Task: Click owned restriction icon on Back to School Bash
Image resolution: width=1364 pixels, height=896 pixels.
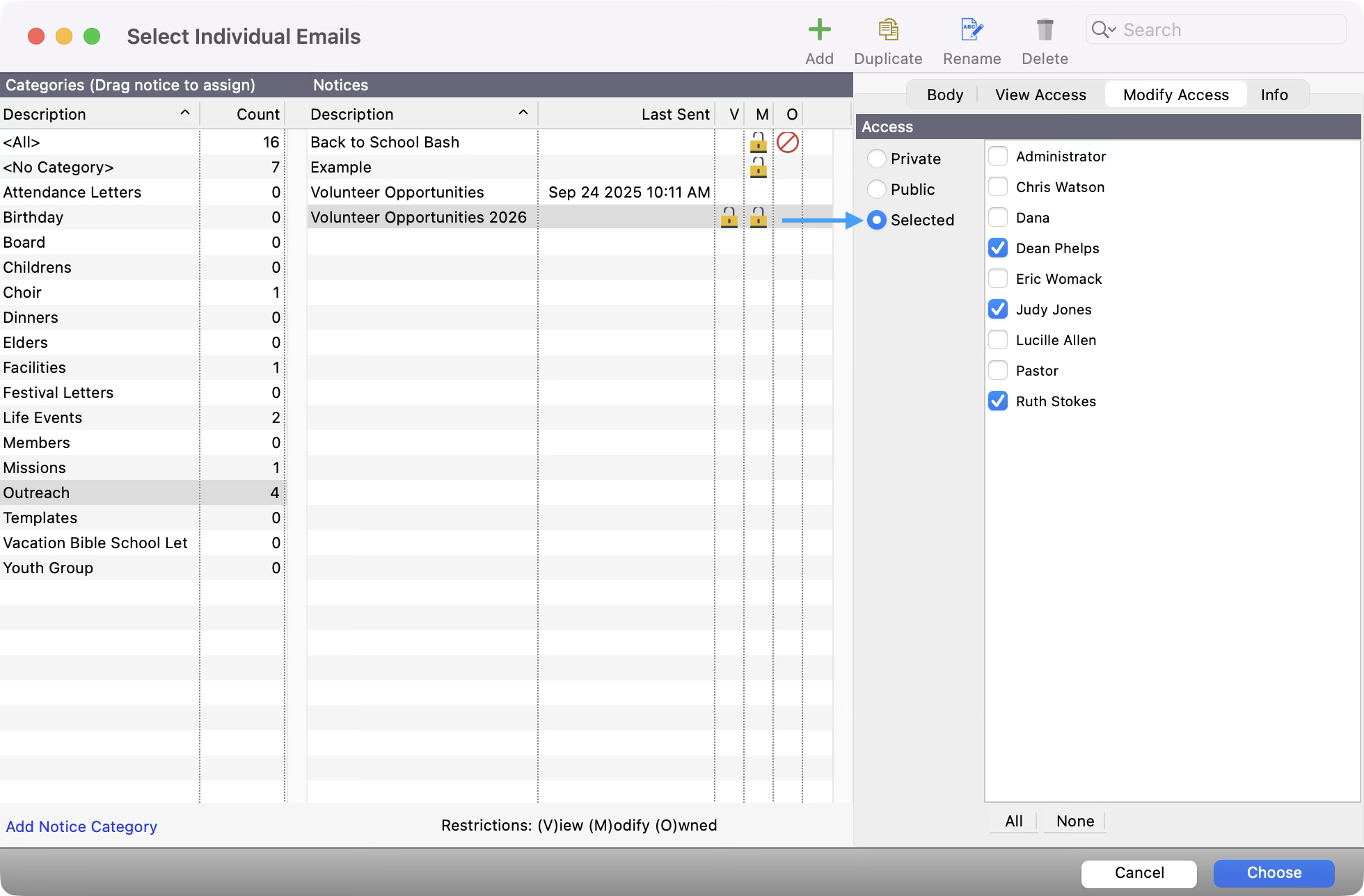Action: (x=787, y=142)
